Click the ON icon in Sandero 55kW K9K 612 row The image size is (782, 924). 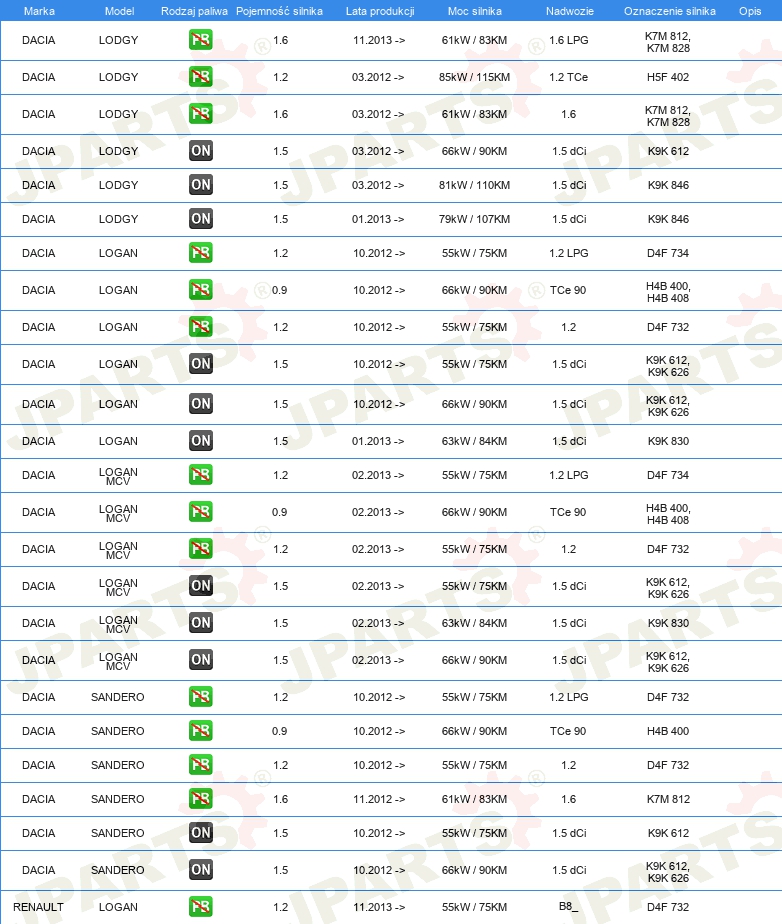200,833
